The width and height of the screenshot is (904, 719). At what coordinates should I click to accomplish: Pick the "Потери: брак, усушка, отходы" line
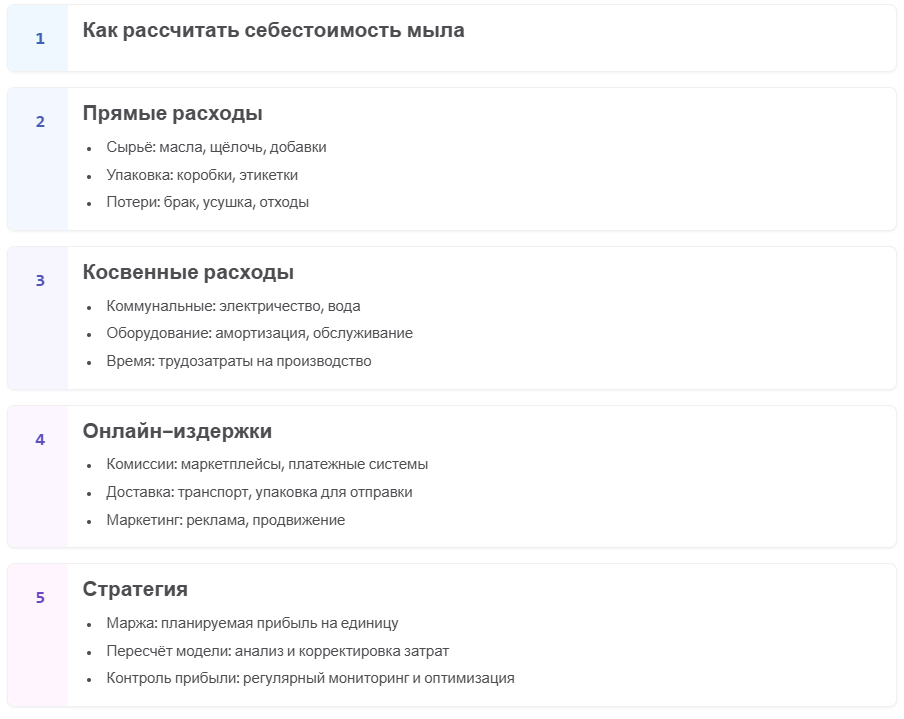coord(207,202)
